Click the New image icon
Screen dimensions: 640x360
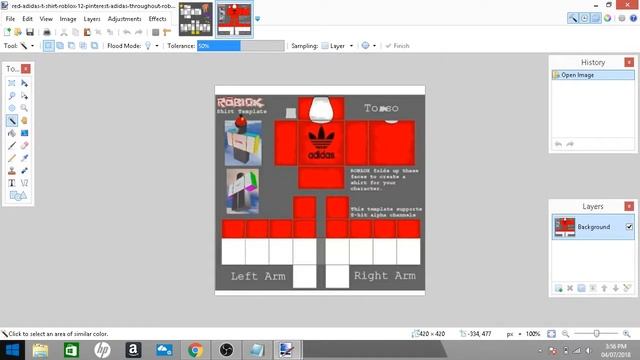click(x=7, y=32)
